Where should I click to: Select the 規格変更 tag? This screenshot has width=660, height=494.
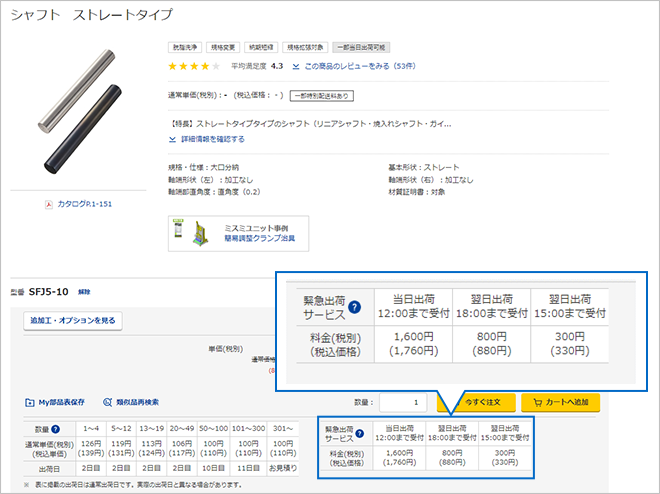[x=223, y=48]
